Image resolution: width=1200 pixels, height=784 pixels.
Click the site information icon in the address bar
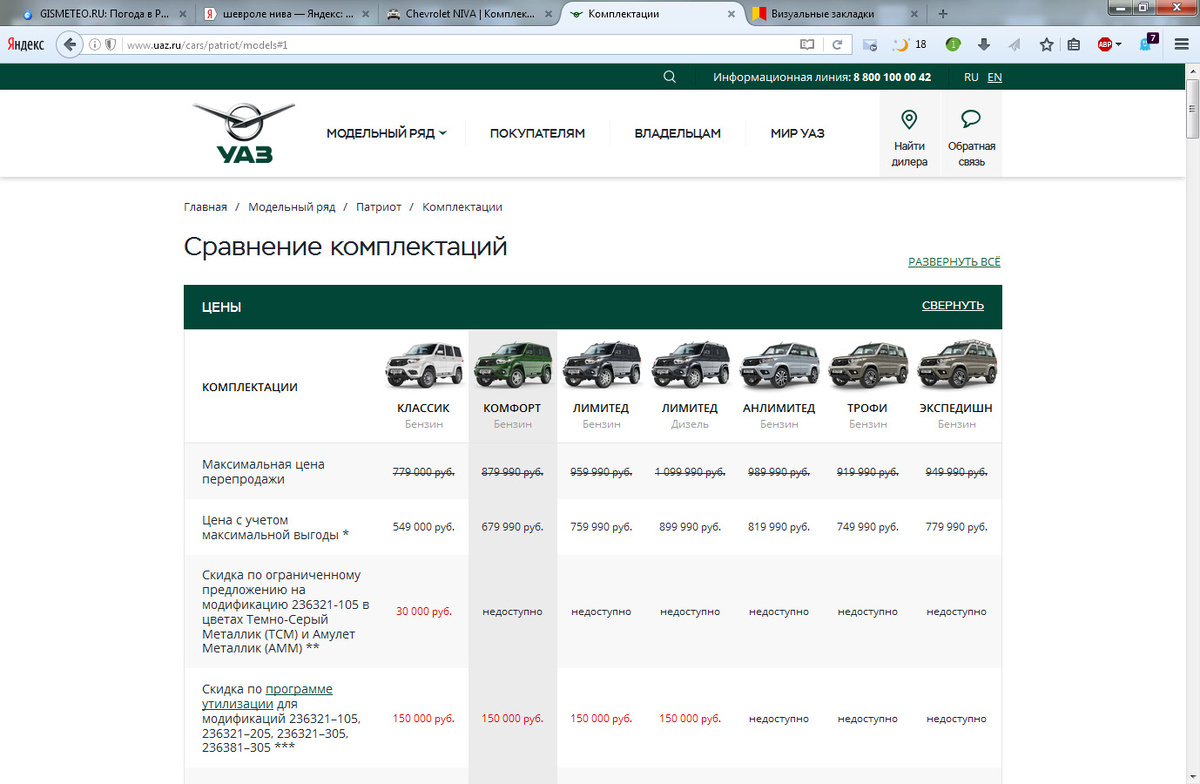click(95, 45)
